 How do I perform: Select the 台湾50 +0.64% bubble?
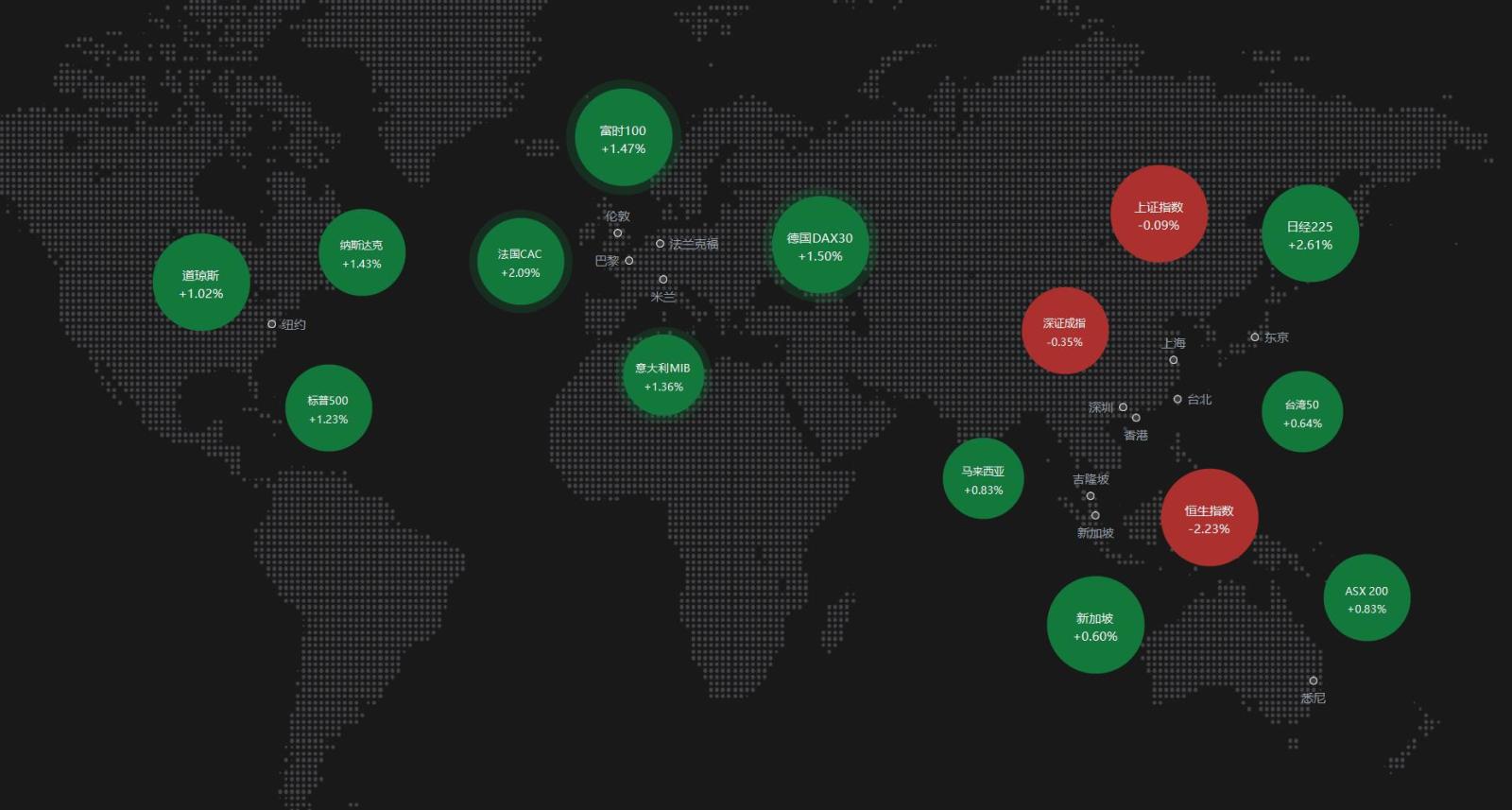pos(1302,412)
